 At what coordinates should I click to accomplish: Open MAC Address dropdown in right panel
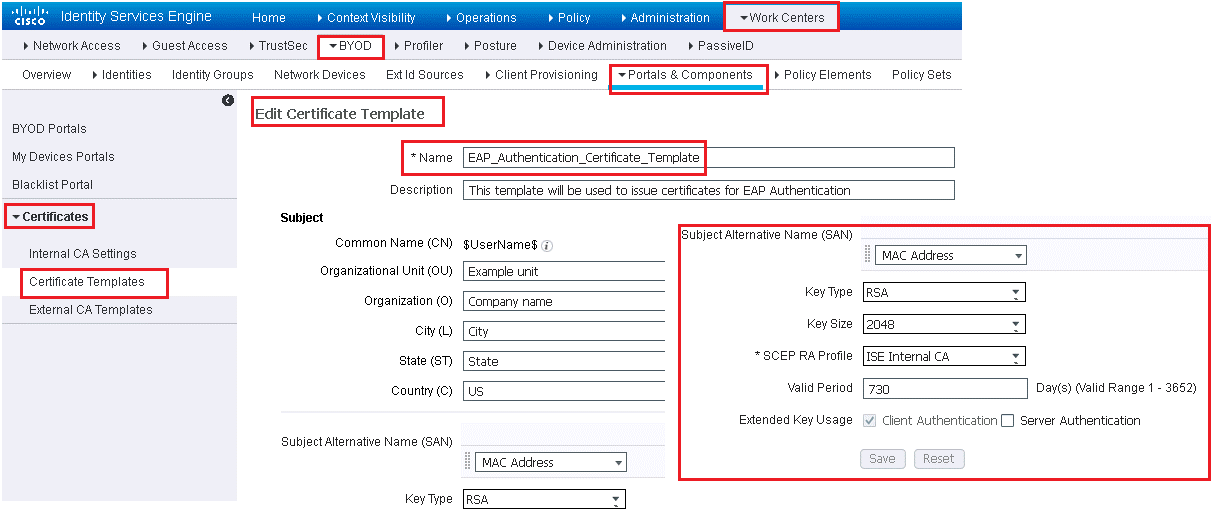point(950,256)
